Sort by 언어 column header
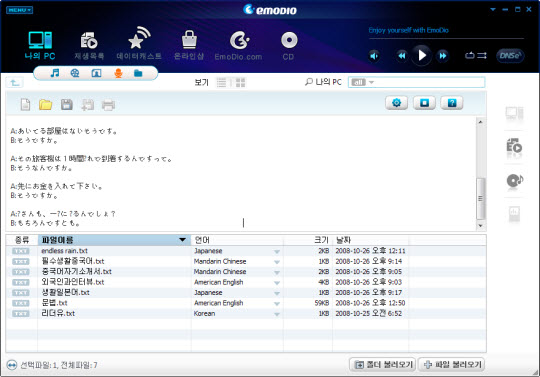Viewport: 540px width, 377px height. [237, 240]
